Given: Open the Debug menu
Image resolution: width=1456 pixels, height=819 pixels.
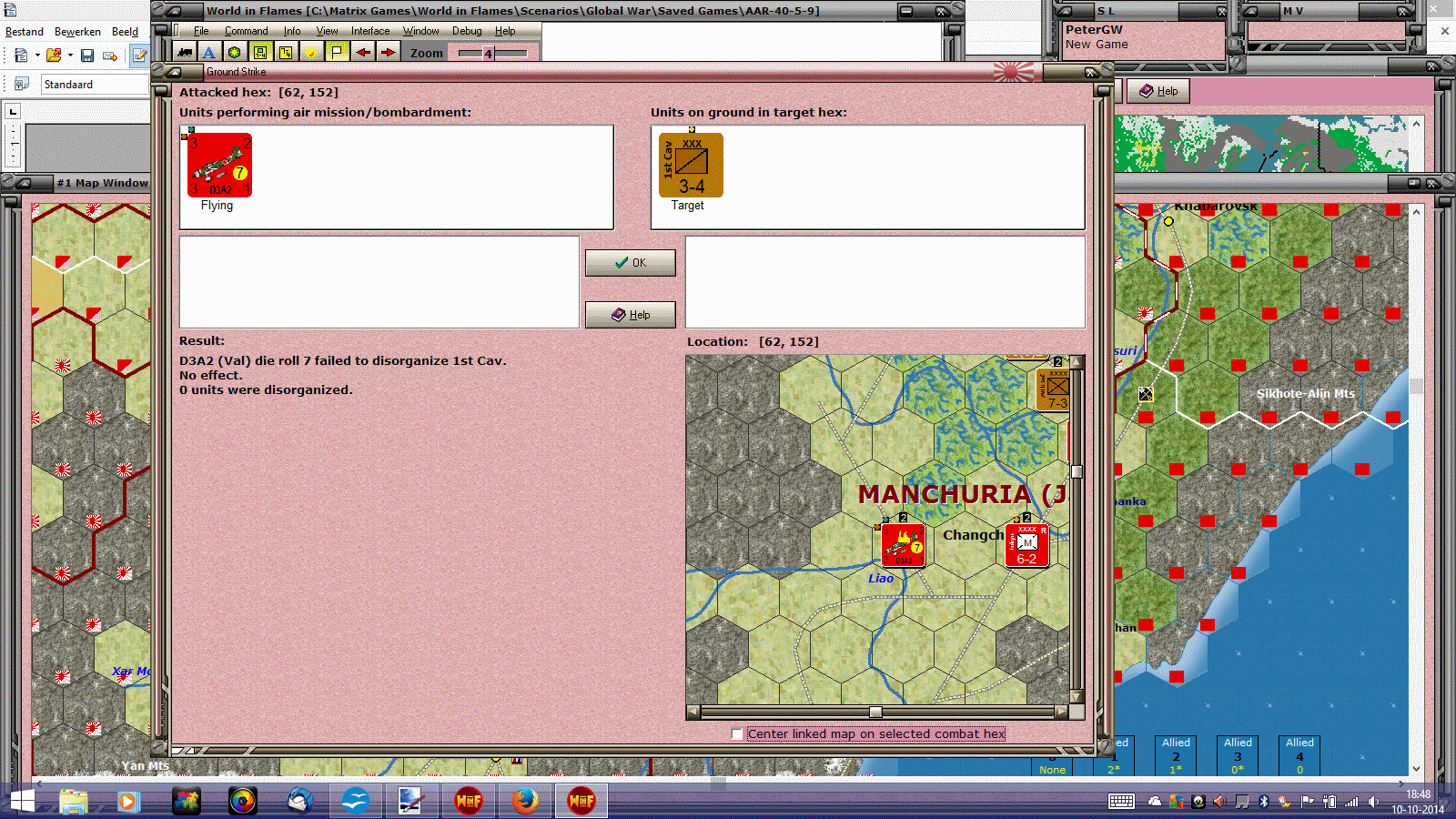Looking at the screenshot, I should pyautogui.click(x=467, y=31).
